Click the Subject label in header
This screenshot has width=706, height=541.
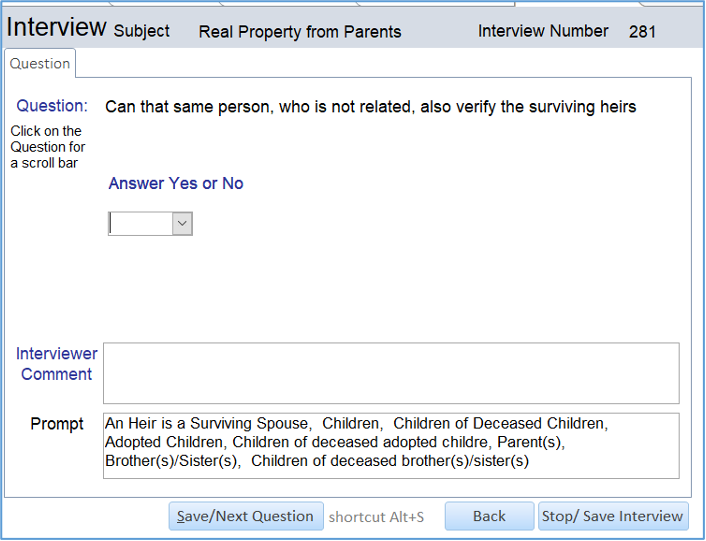[141, 31]
